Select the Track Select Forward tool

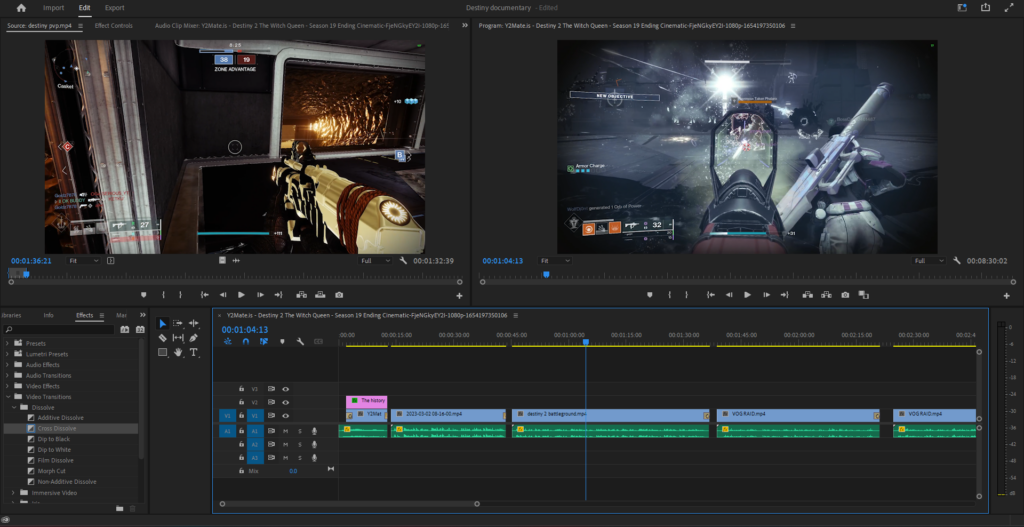click(x=178, y=323)
